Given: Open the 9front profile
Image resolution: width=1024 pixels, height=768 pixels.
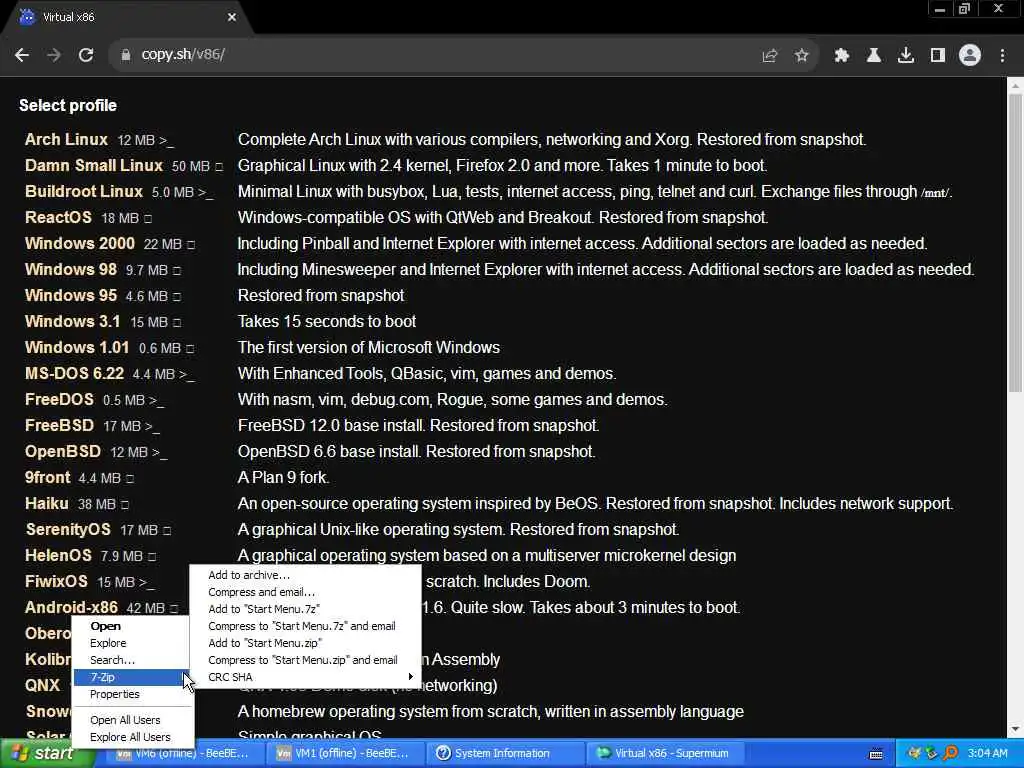Looking at the screenshot, I should (47, 477).
